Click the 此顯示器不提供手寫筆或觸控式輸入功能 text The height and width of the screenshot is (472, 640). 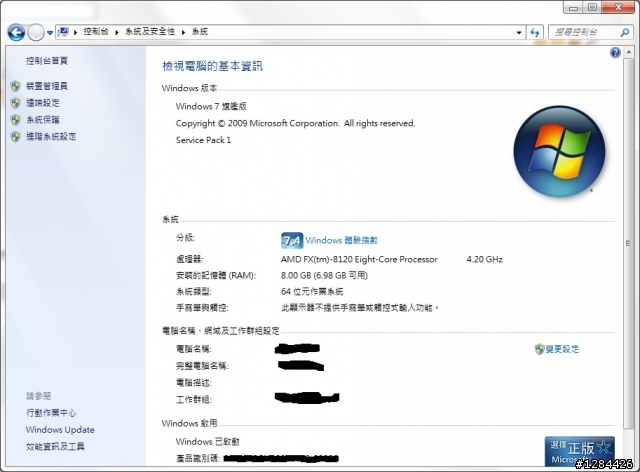(359, 308)
